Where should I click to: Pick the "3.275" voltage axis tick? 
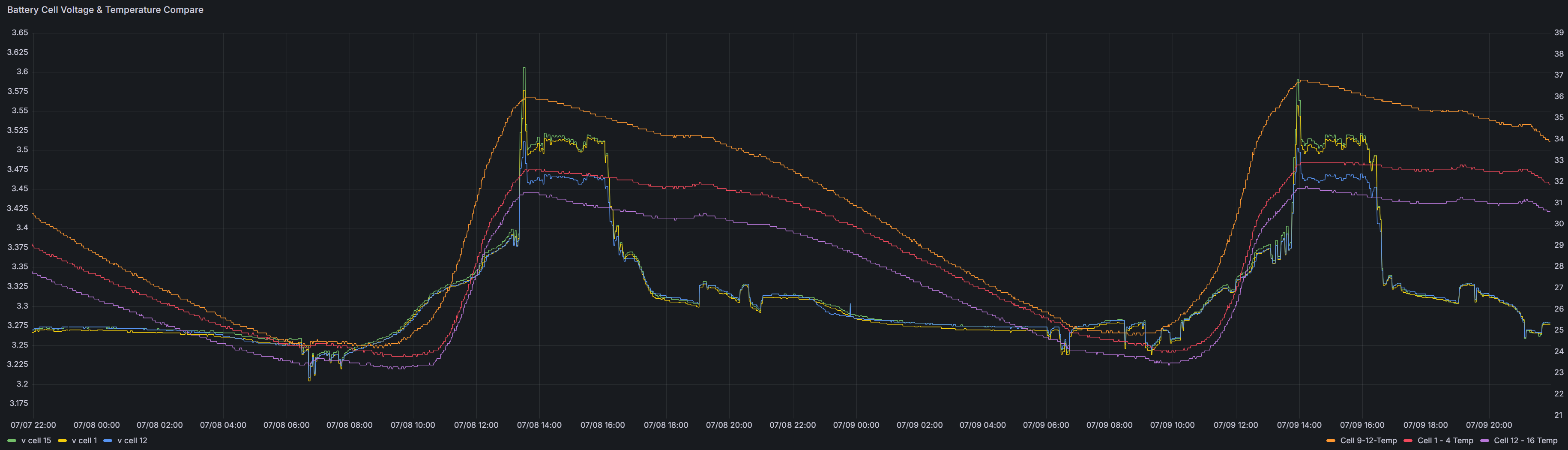click(17, 325)
